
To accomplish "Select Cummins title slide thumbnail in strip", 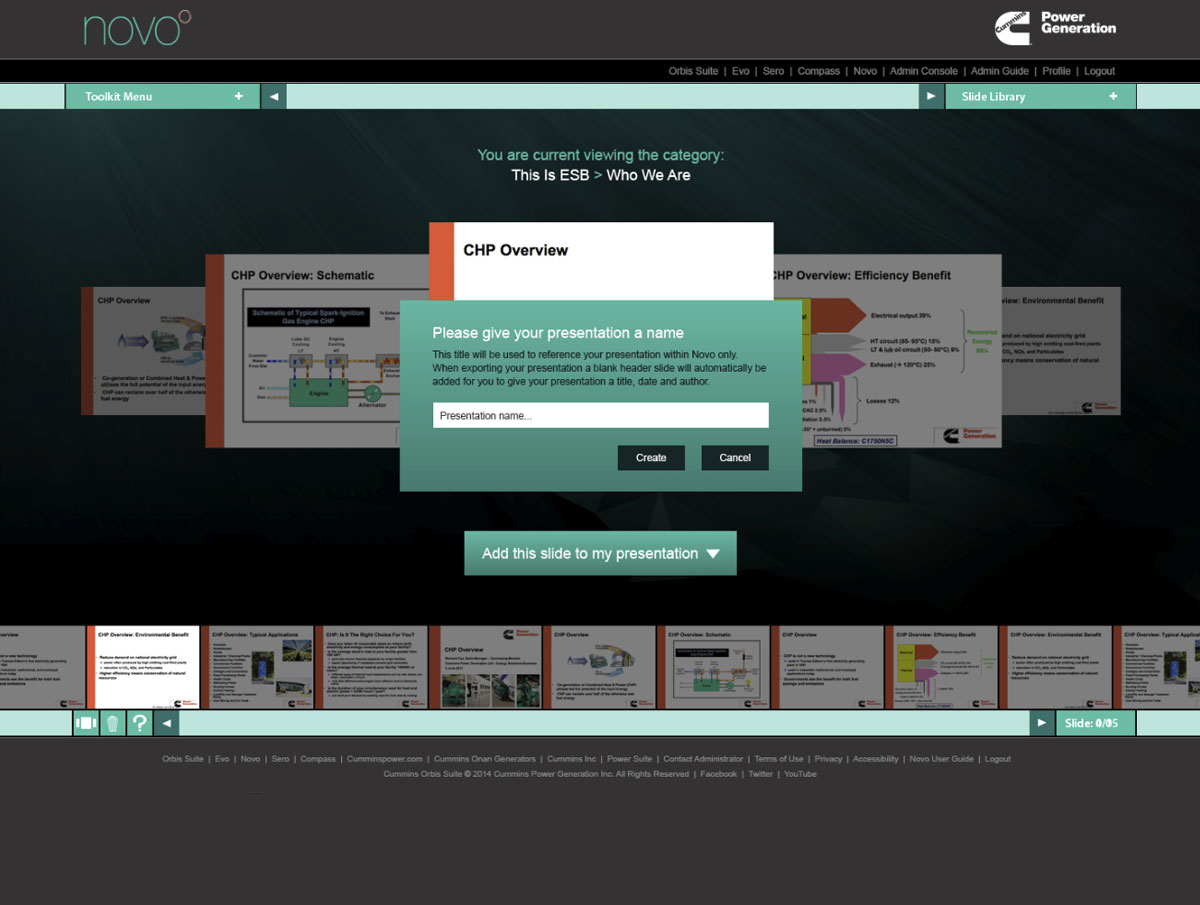I will point(485,667).
